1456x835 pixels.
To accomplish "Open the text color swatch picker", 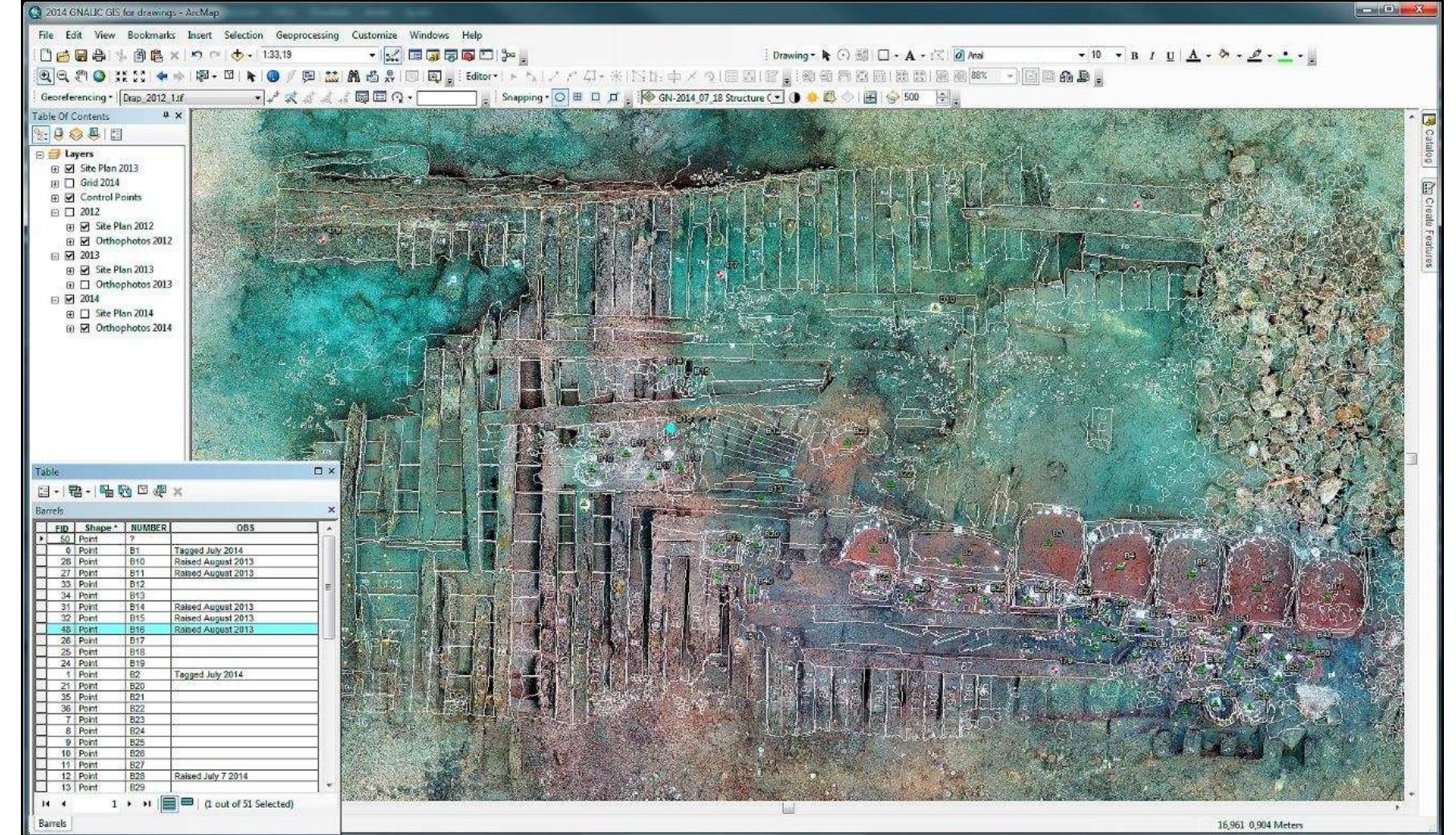I will 1210,55.
